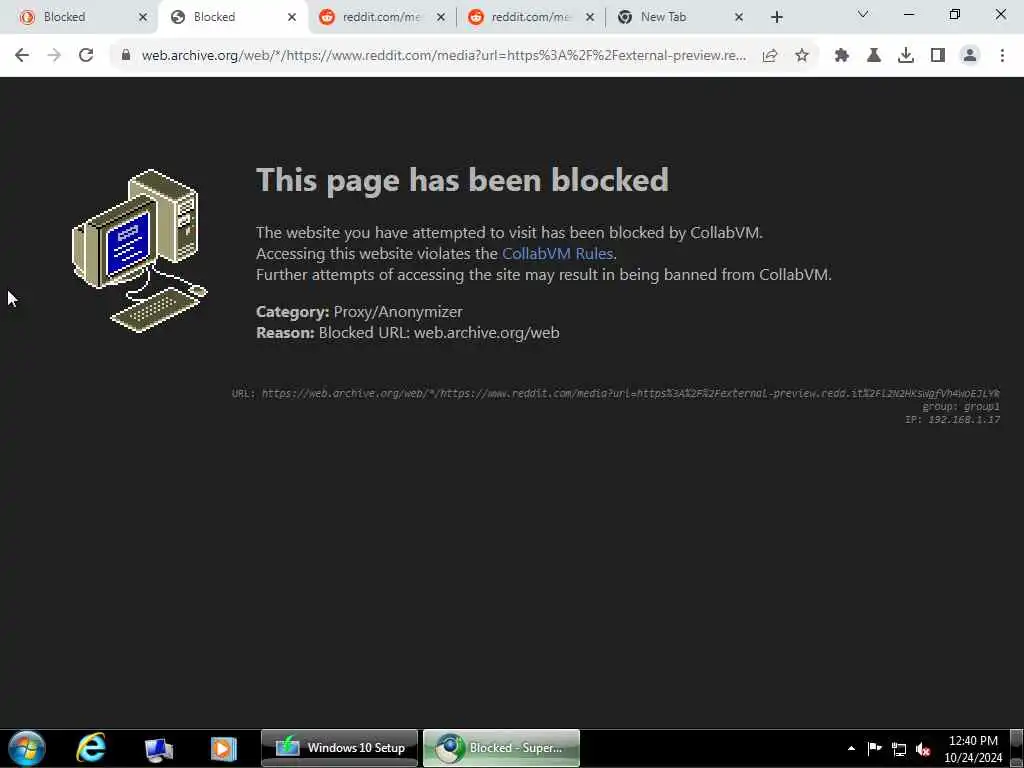Image resolution: width=1024 pixels, height=768 pixels.
Task: Open the profile avatar menu
Action: click(x=970, y=56)
